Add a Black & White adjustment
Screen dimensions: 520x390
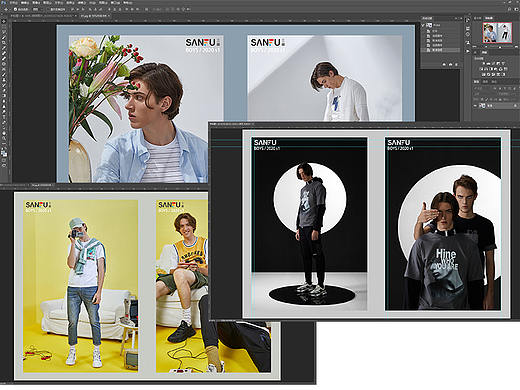coord(491,69)
